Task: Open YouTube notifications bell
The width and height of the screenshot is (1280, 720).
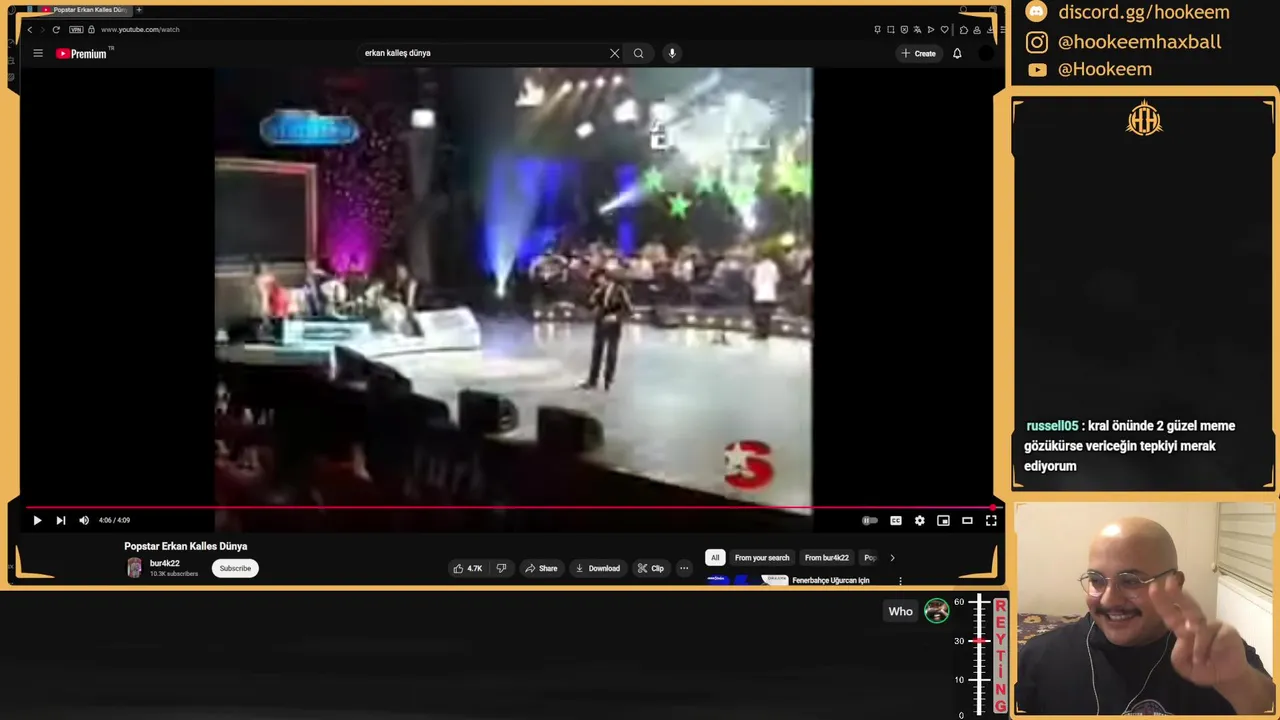Action: point(957,53)
